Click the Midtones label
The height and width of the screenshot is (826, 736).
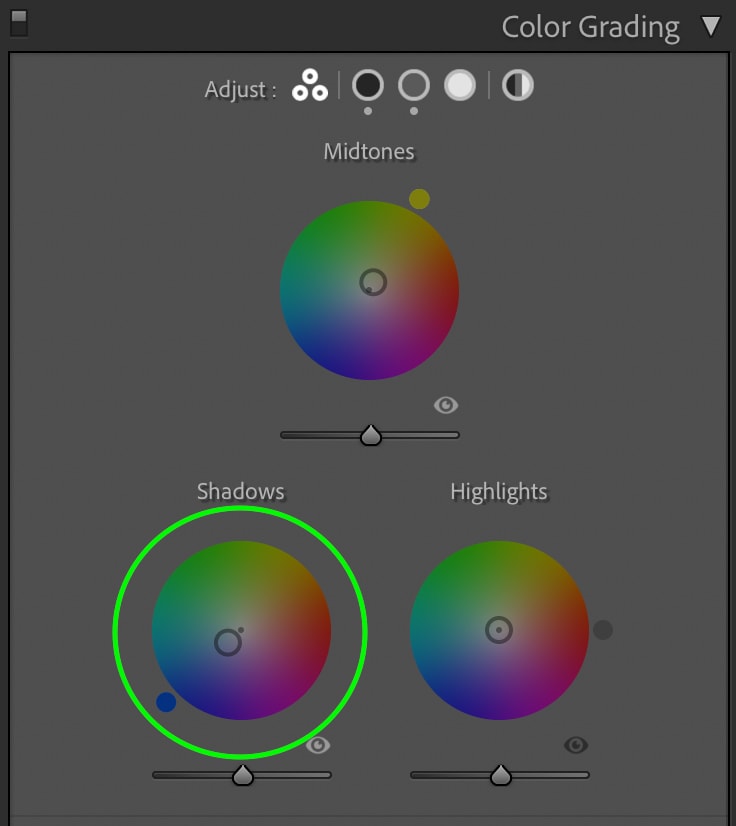(x=369, y=152)
